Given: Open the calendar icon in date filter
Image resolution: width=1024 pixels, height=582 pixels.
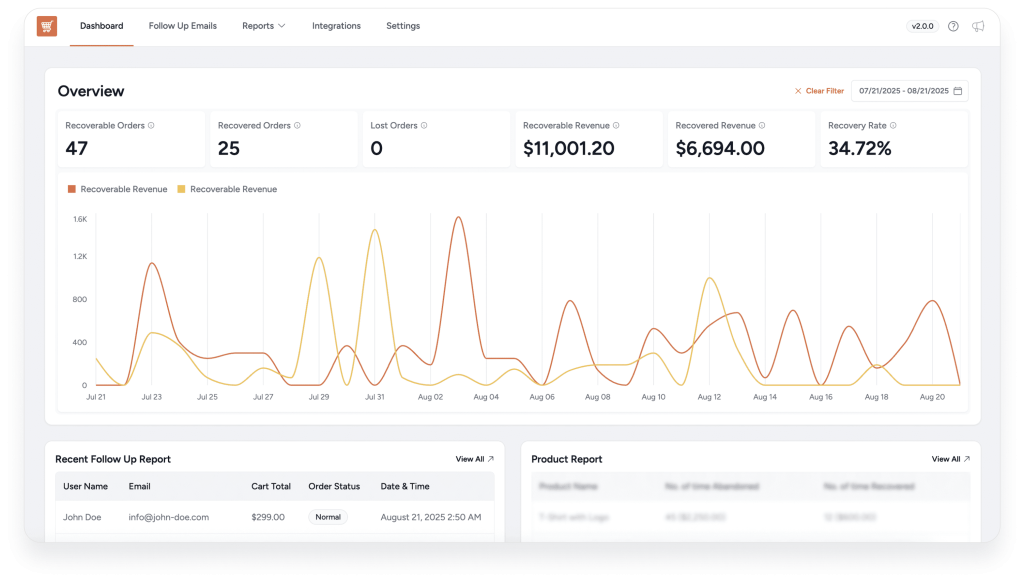Looking at the screenshot, I should click(958, 91).
